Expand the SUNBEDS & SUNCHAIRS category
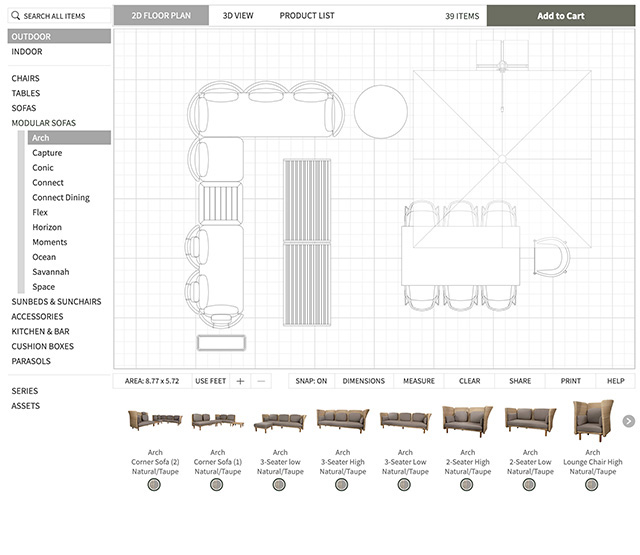The image size is (640, 555). (56, 301)
